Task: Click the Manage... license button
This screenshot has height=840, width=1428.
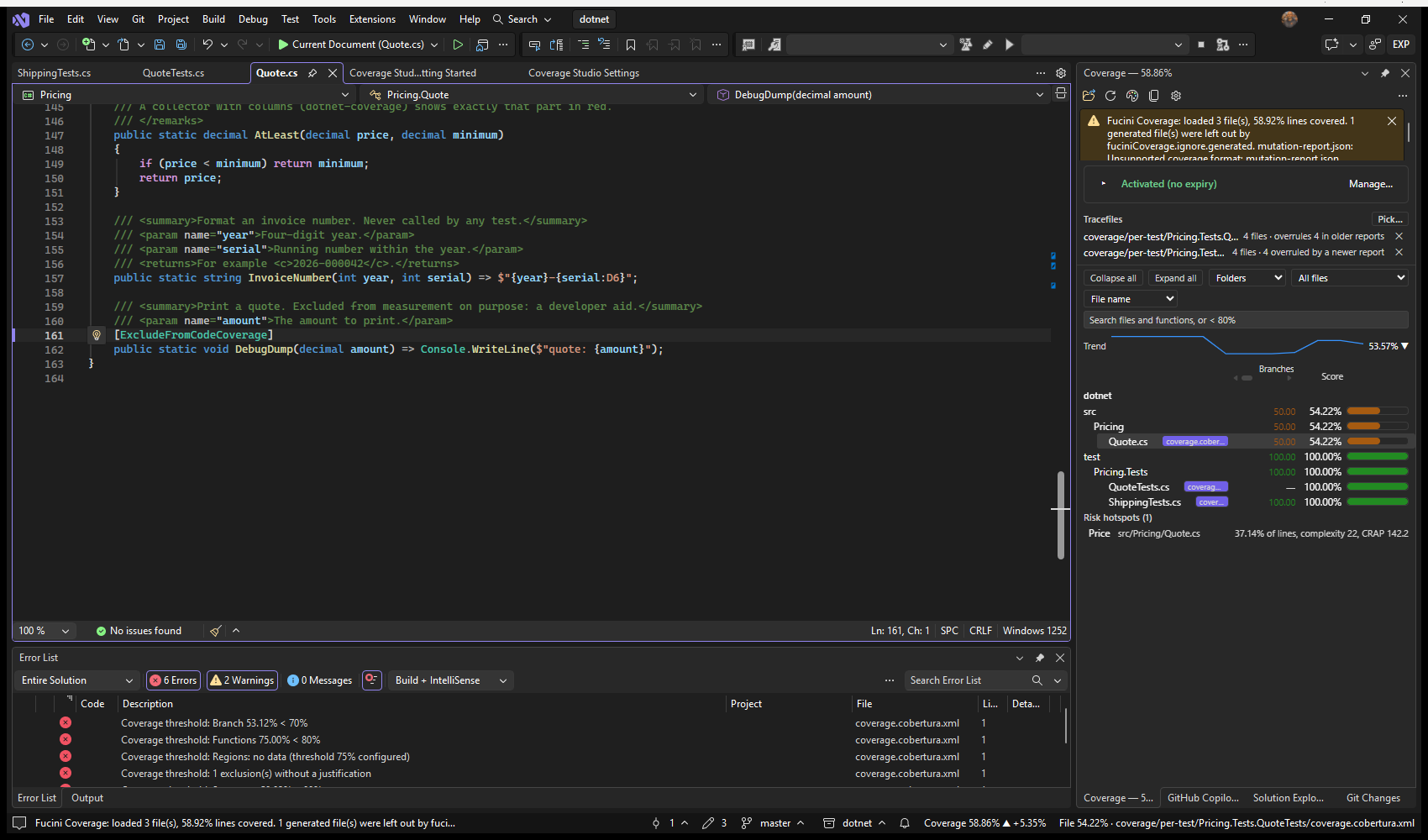Action: [x=1371, y=184]
